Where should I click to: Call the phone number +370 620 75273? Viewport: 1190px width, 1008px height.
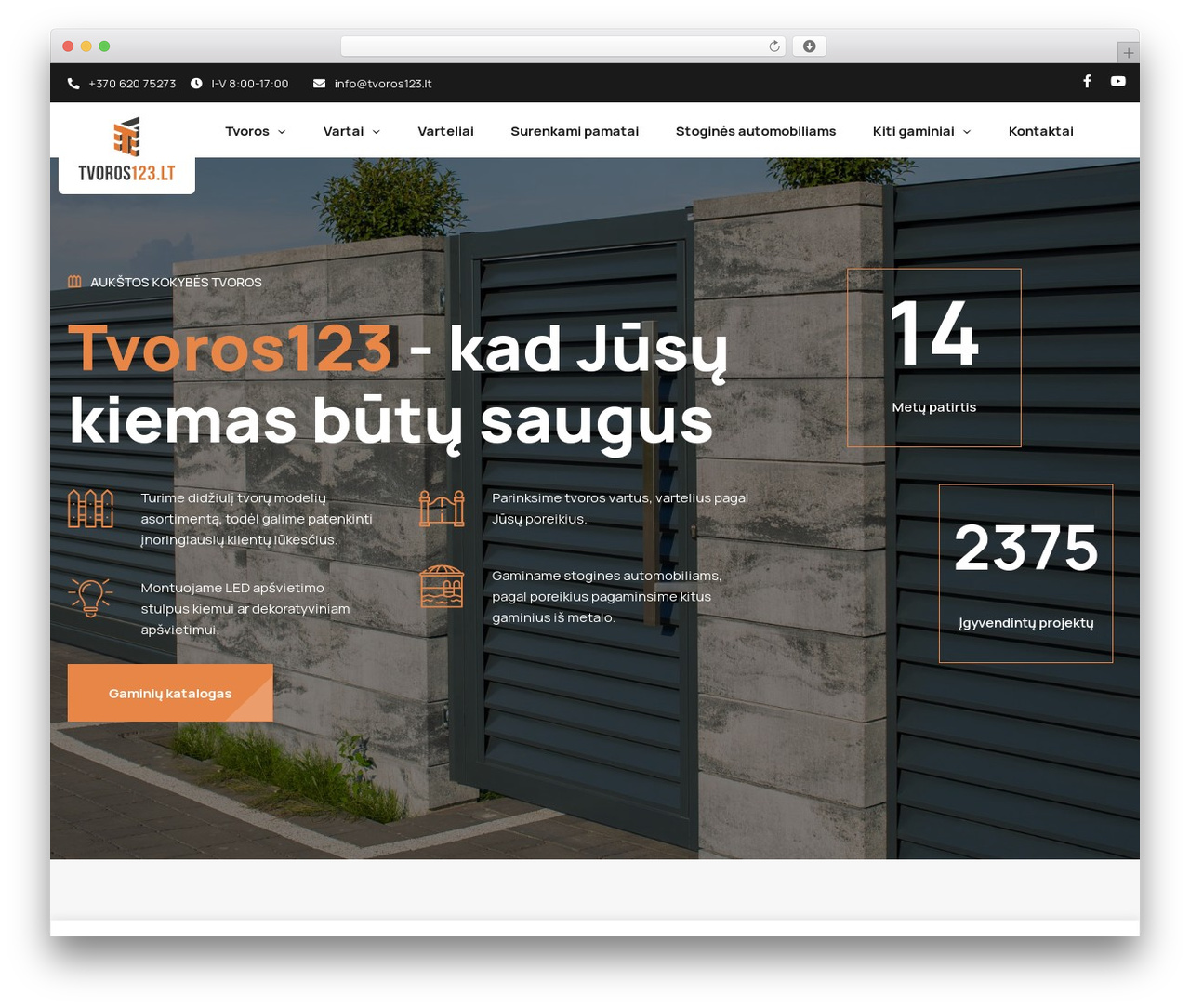tap(132, 84)
